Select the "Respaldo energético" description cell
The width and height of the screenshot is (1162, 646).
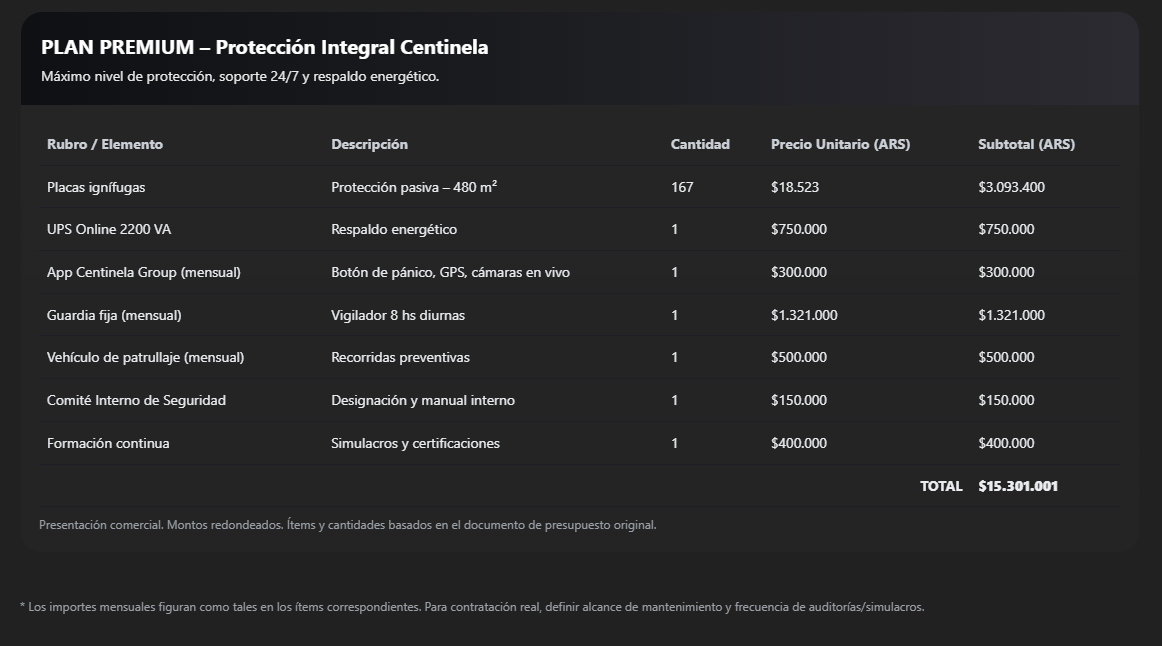tap(394, 230)
